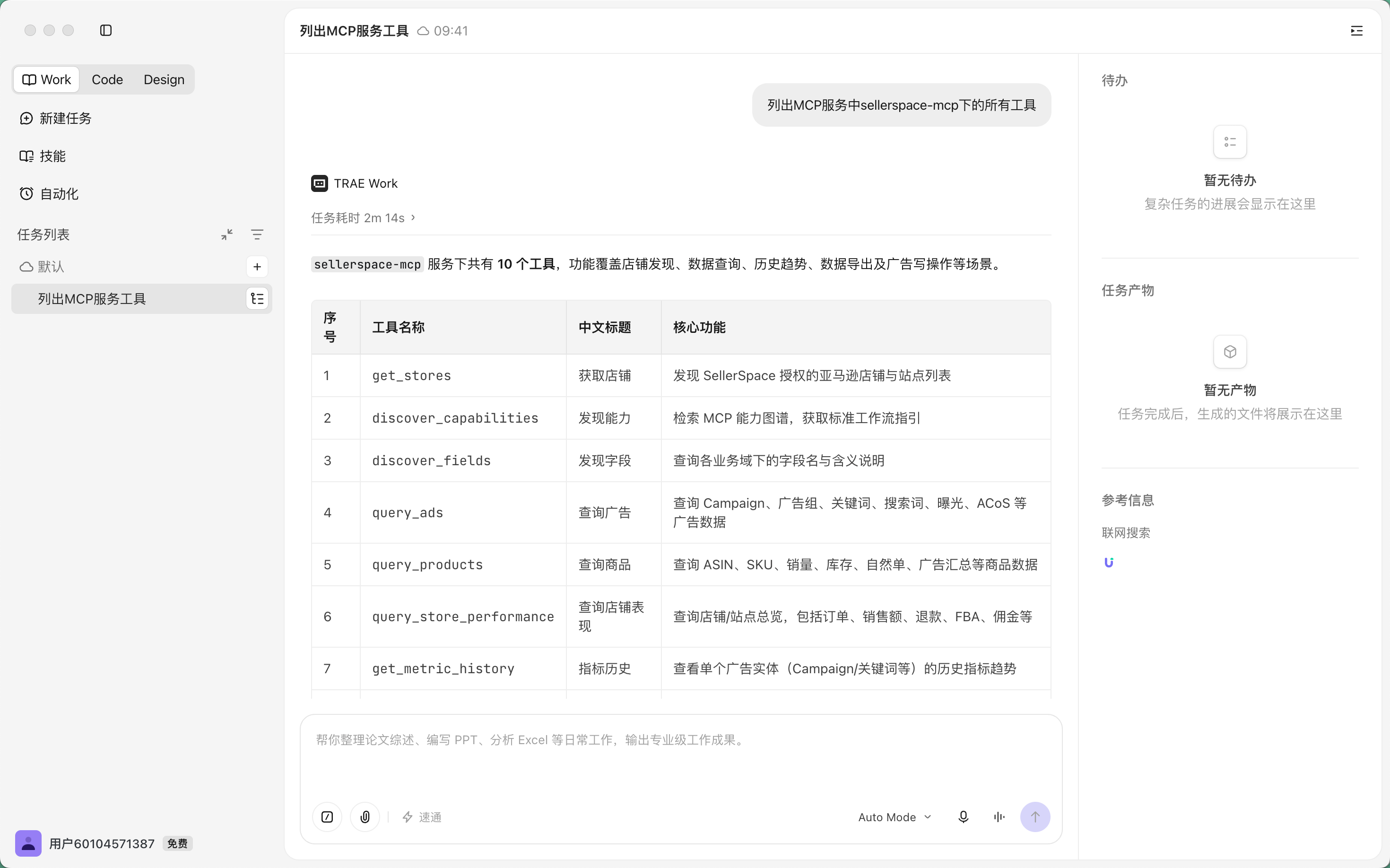Click the get_metric_history table cell
Viewport: 1390px width, 868px height.
pos(463,668)
